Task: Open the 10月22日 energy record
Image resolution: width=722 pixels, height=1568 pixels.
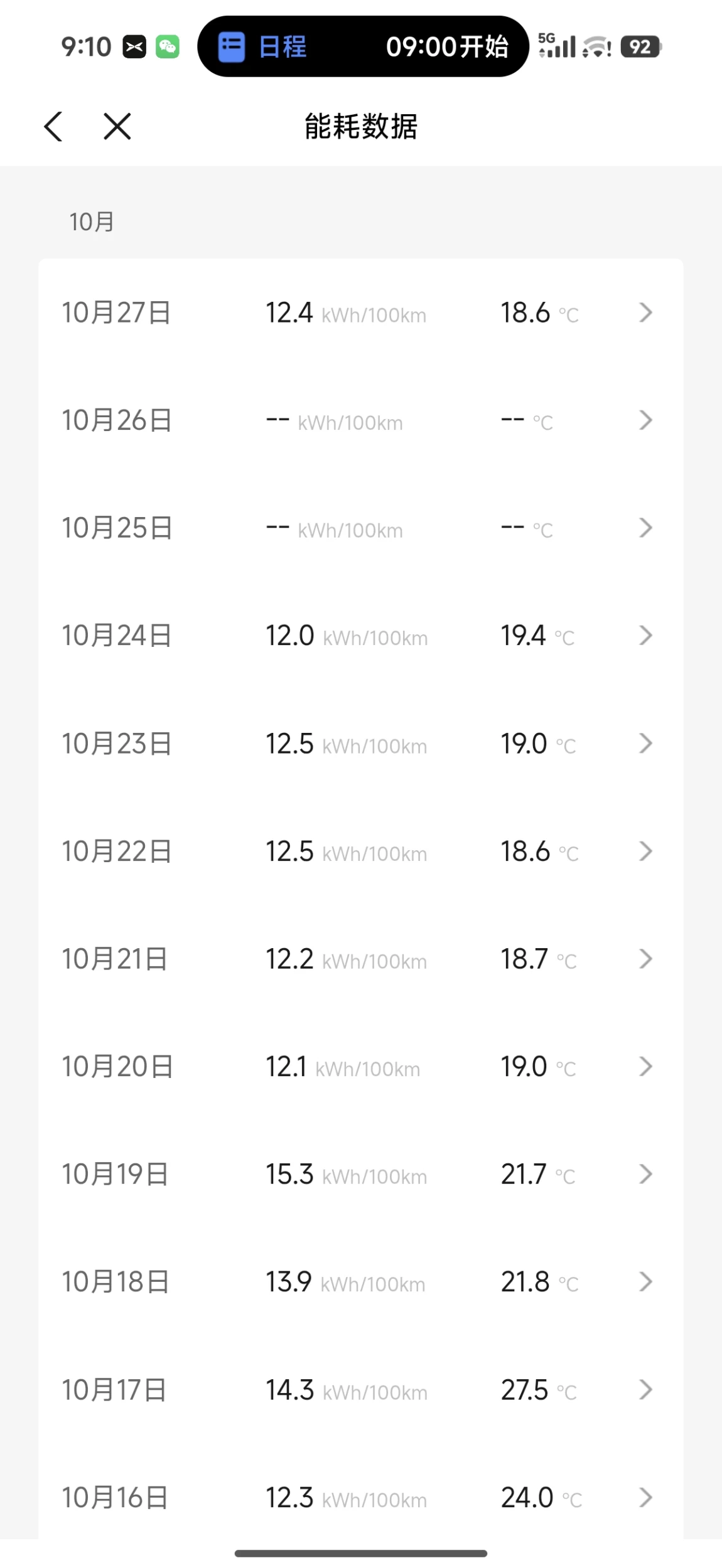Action: coord(360,851)
